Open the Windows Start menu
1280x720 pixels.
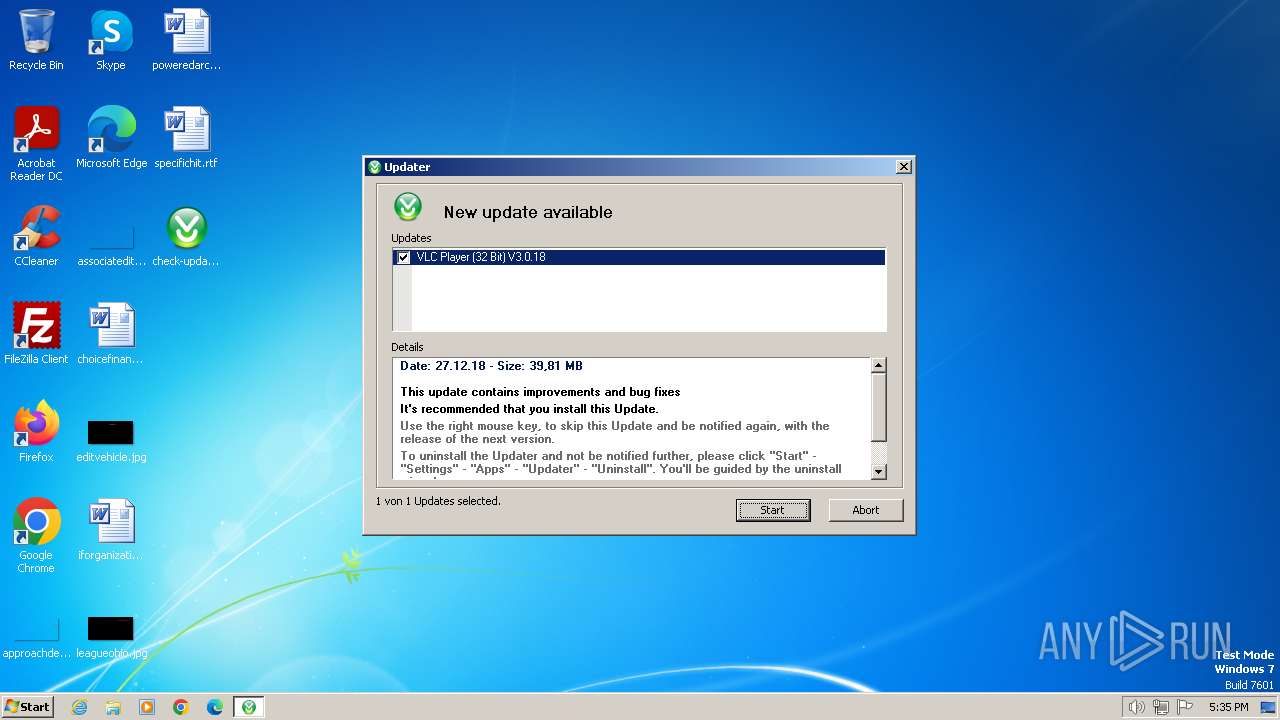[x=27, y=707]
